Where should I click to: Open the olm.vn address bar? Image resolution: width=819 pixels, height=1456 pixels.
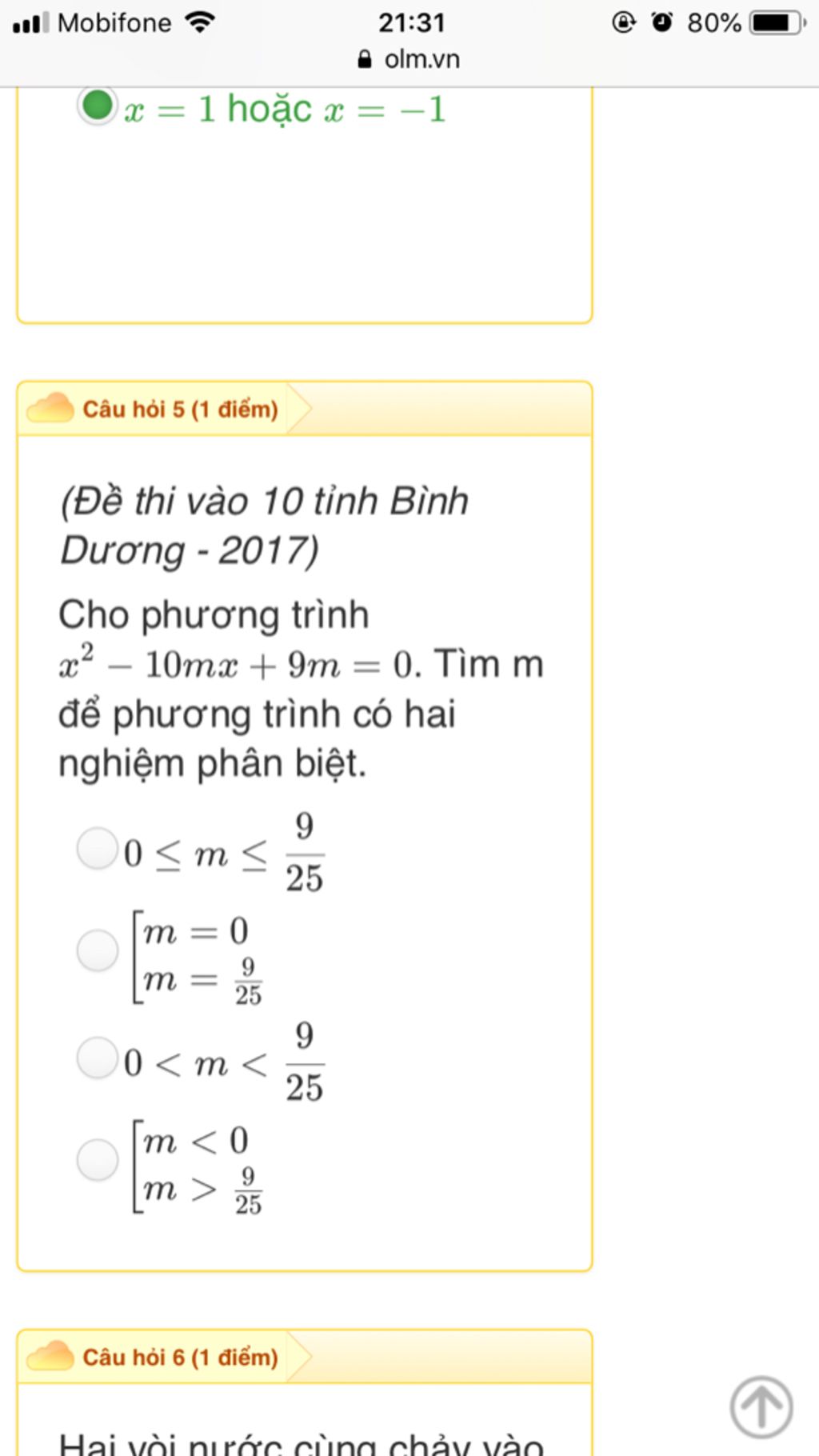pyautogui.click(x=409, y=59)
